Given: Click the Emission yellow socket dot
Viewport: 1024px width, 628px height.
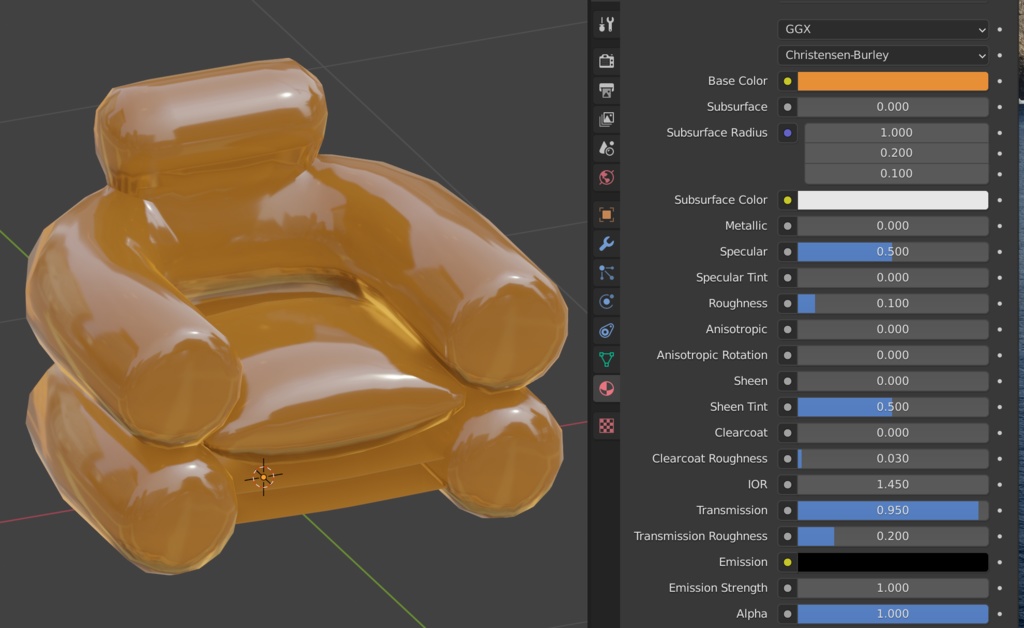Looking at the screenshot, I should [788, 562].
